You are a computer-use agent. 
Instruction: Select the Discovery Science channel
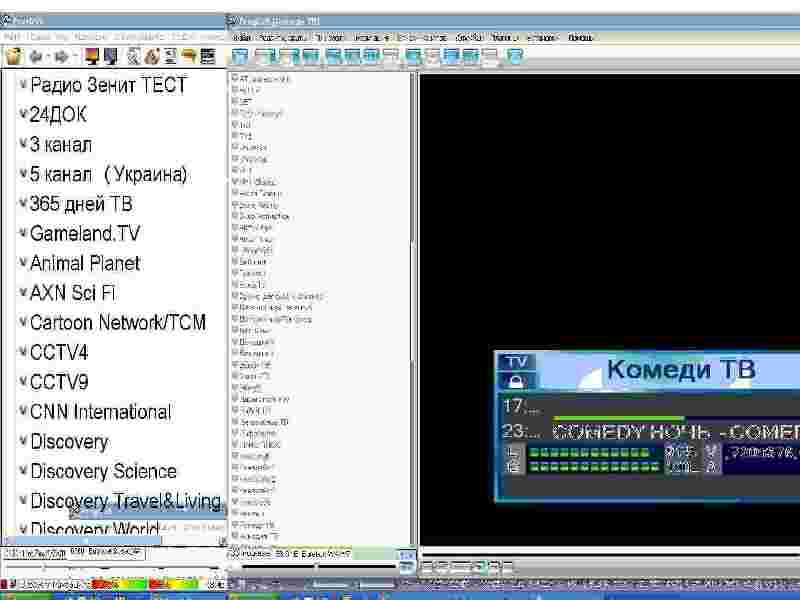(x=103, y=471)
